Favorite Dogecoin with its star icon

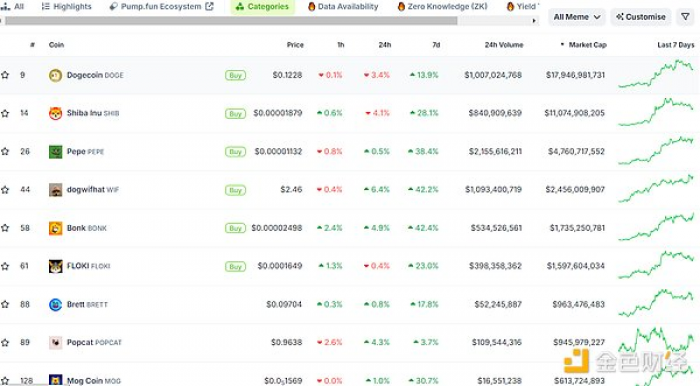point(5,75)
